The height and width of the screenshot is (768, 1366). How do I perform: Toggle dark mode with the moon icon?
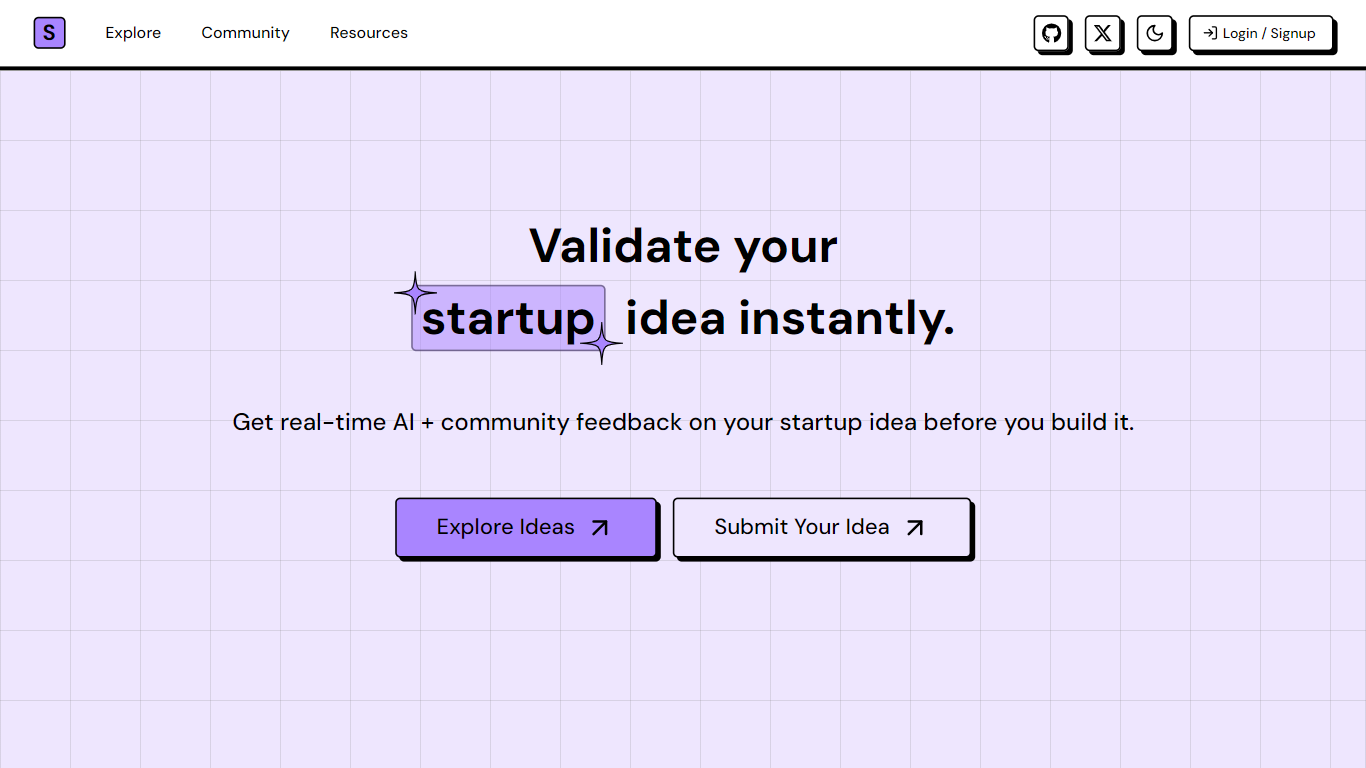tap(1154, 33)
